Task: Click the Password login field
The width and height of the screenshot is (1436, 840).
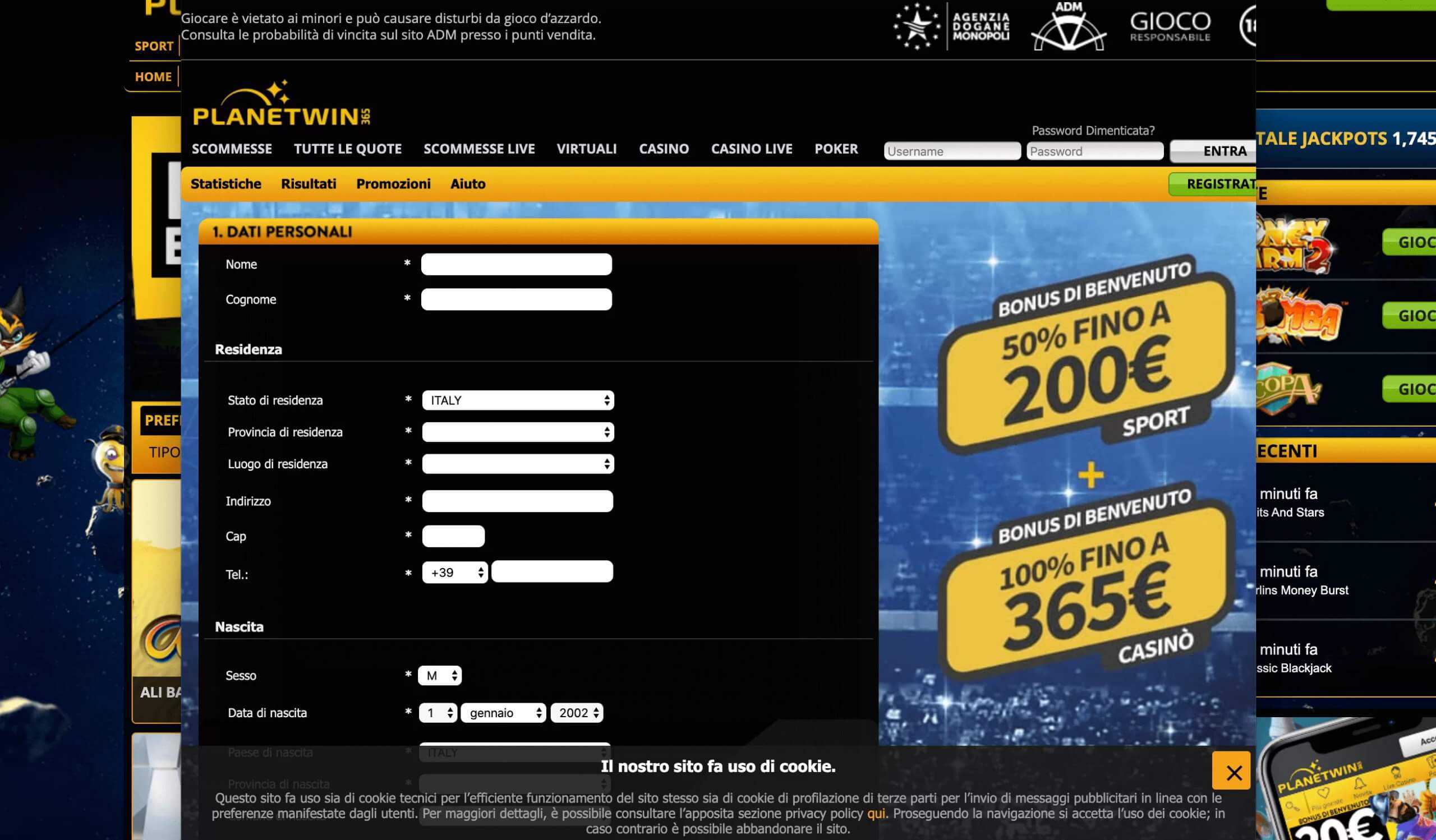Action: pos(1094,151)
